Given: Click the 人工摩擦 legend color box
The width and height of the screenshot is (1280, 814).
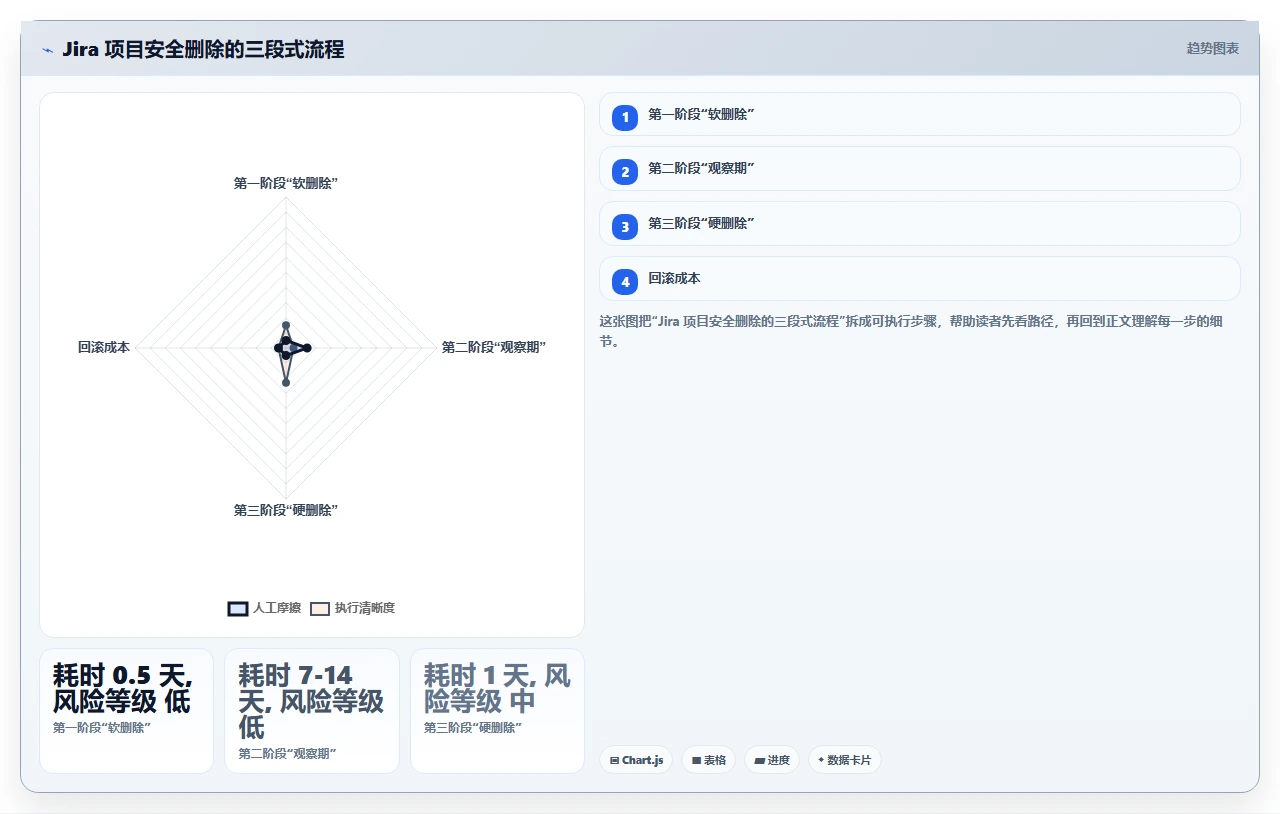Looking at the screenshot, I should 238,608.
